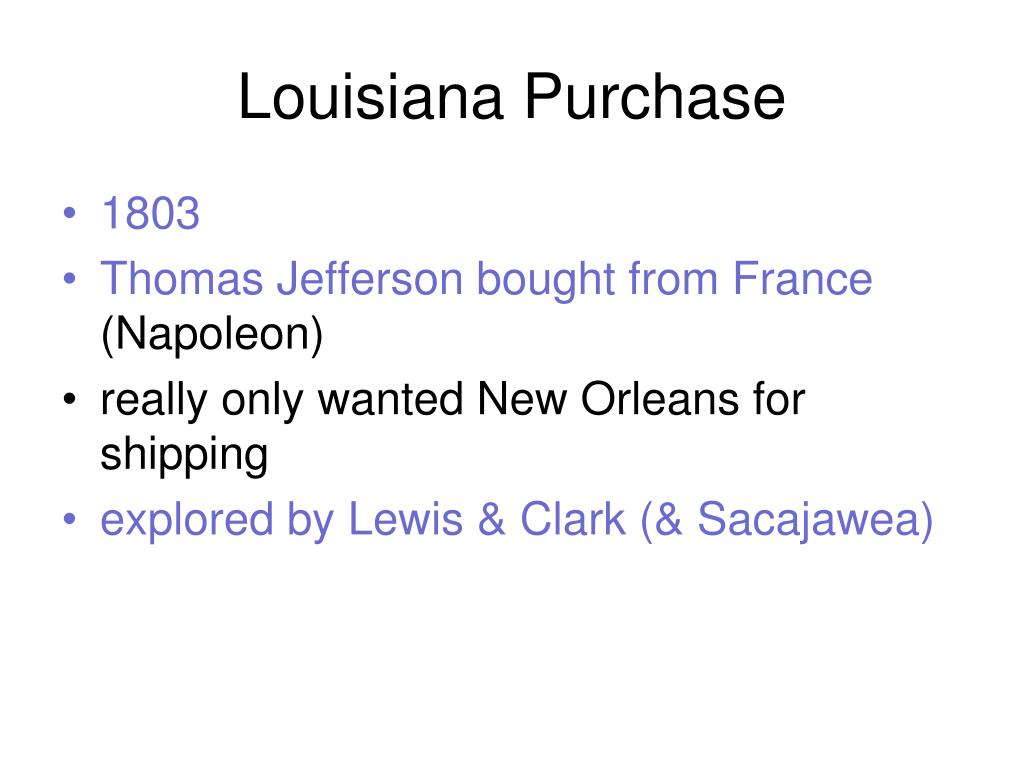Click the name Clark
This screenshot has width=1024, height=768.
click(x=573, y=519)
